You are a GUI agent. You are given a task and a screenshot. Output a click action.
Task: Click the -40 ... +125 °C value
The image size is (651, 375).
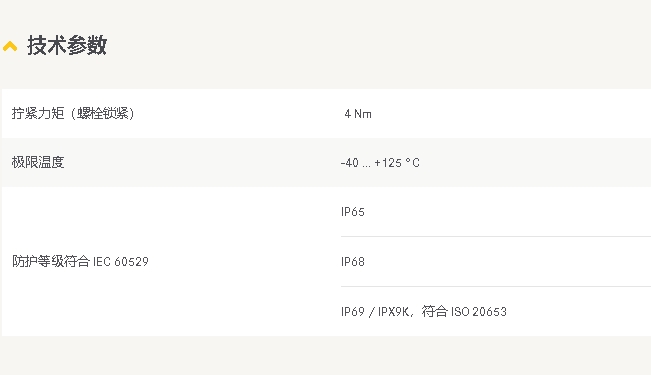pos(380,163)
